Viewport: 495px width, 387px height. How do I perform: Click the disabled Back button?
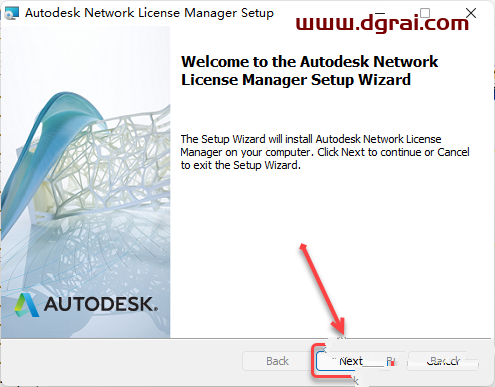tap(277, 361)
